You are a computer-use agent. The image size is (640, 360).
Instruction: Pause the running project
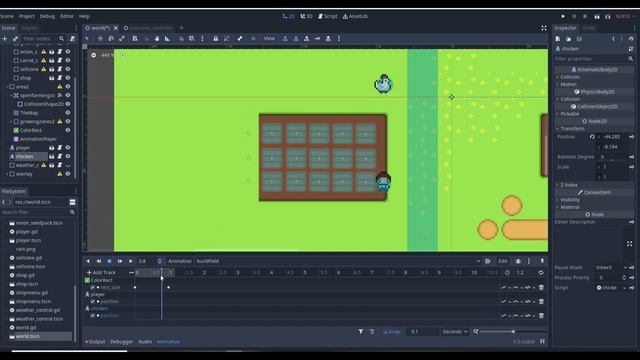pyautogui.click(x=574, y=16)
